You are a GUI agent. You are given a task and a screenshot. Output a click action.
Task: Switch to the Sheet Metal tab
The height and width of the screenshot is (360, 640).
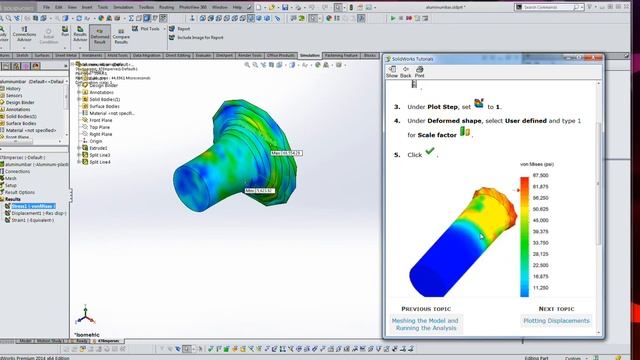(x=66, y=56)
